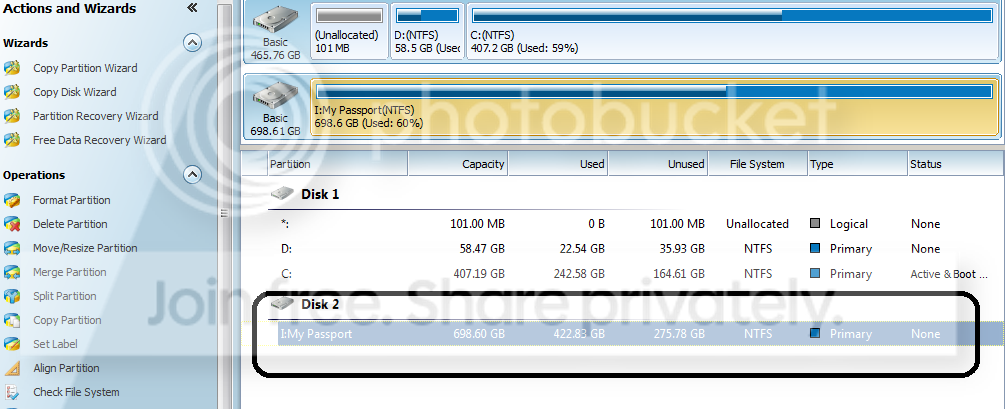The image size is (1005, 409).
Task: Click the Align Partition icon
Action: coord(12,368)
